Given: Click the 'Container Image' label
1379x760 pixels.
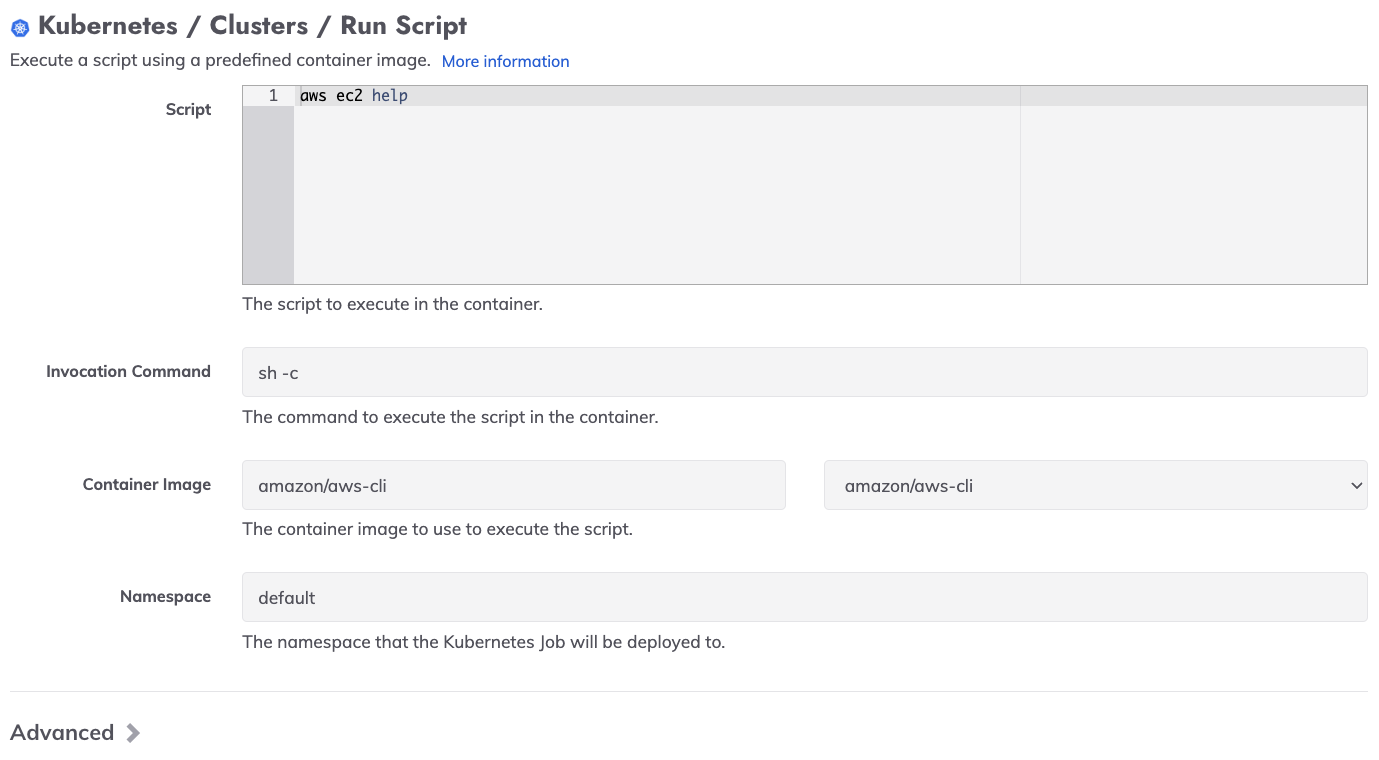Looking at the screenshot, I should [147, 485].
